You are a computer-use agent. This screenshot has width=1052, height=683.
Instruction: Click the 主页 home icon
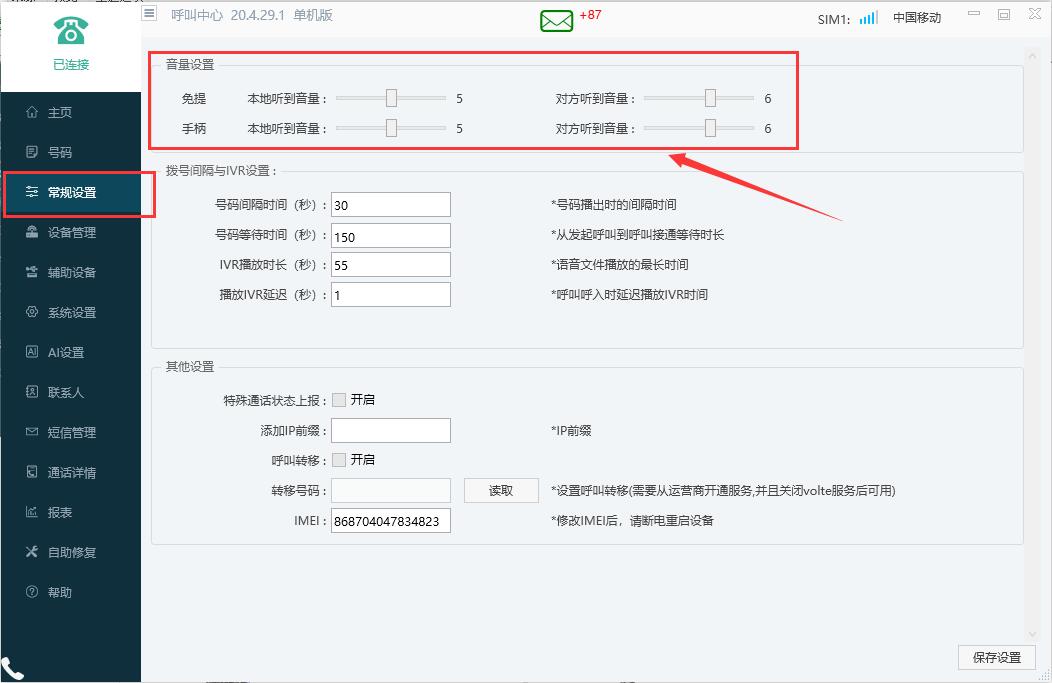click(32, 112)
